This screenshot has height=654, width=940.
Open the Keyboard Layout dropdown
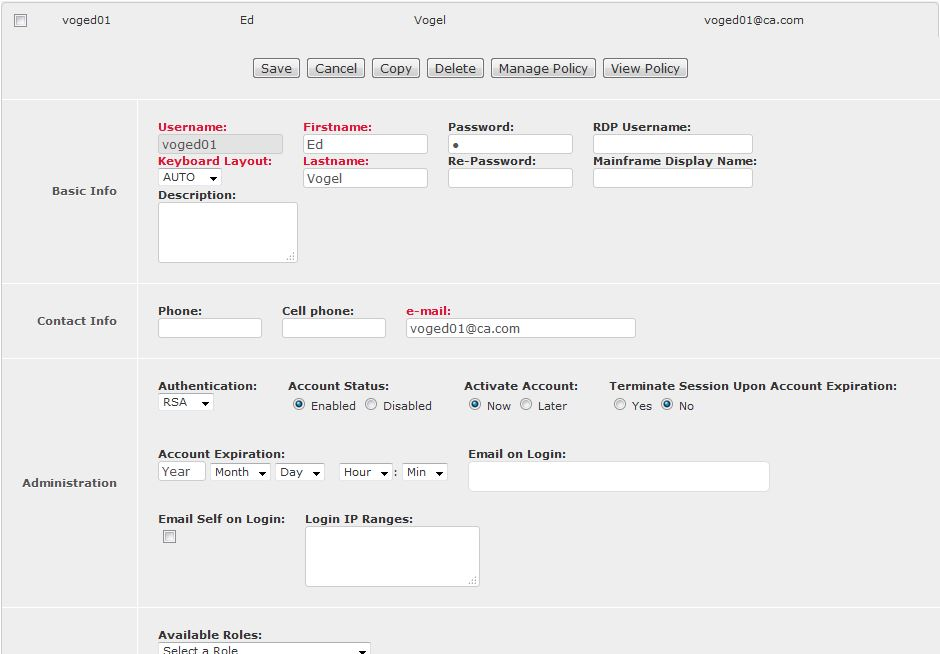tap(190, 177)
